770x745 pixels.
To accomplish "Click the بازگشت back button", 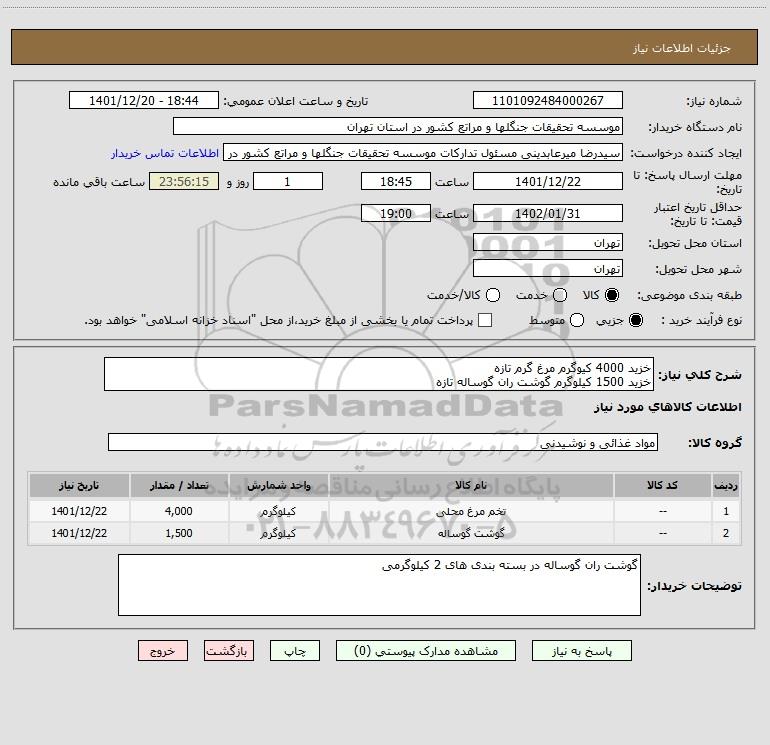I will pyautogui.click(x=229, y=651).
